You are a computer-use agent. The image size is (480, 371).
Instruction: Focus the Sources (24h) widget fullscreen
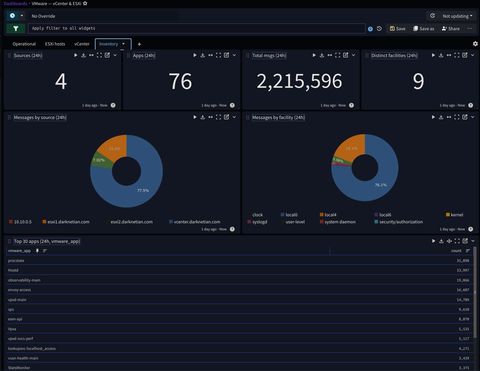tap(99, 55)
